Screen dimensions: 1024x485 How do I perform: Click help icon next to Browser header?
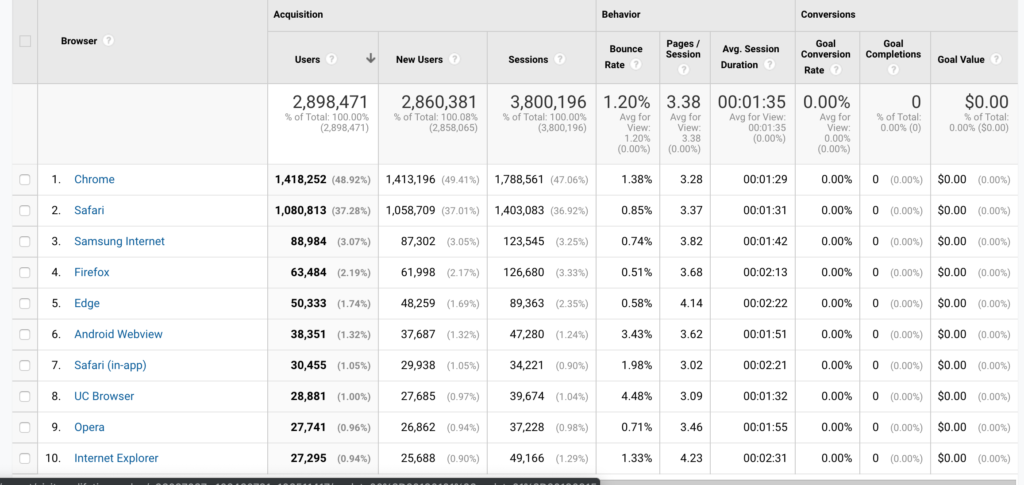coord(108,41)
